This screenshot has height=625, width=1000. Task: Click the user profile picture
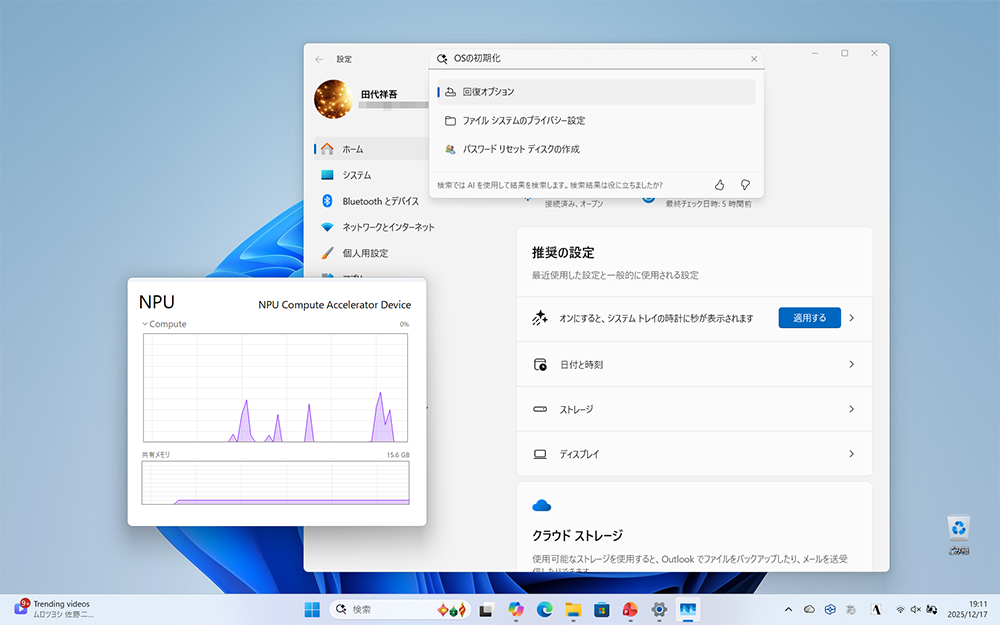point(333,99)
